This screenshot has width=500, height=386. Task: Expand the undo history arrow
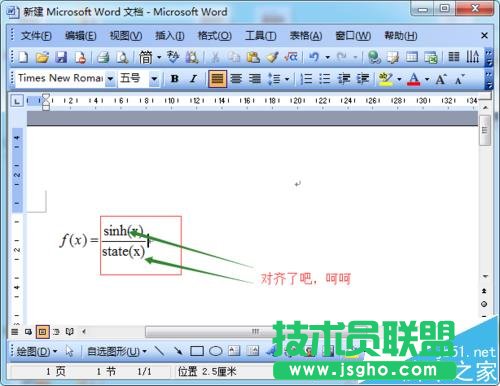click(x=328, y=58)
